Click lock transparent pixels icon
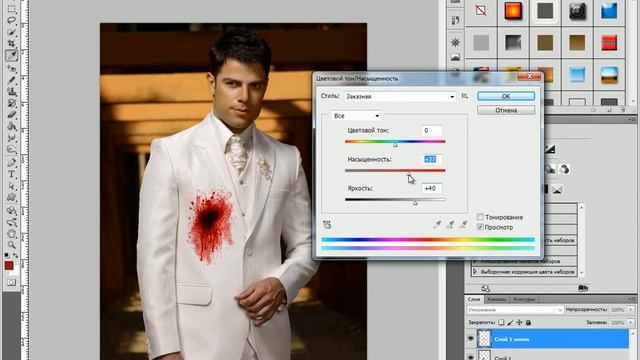This screenshot has width=640, height=360. [501, 322]
